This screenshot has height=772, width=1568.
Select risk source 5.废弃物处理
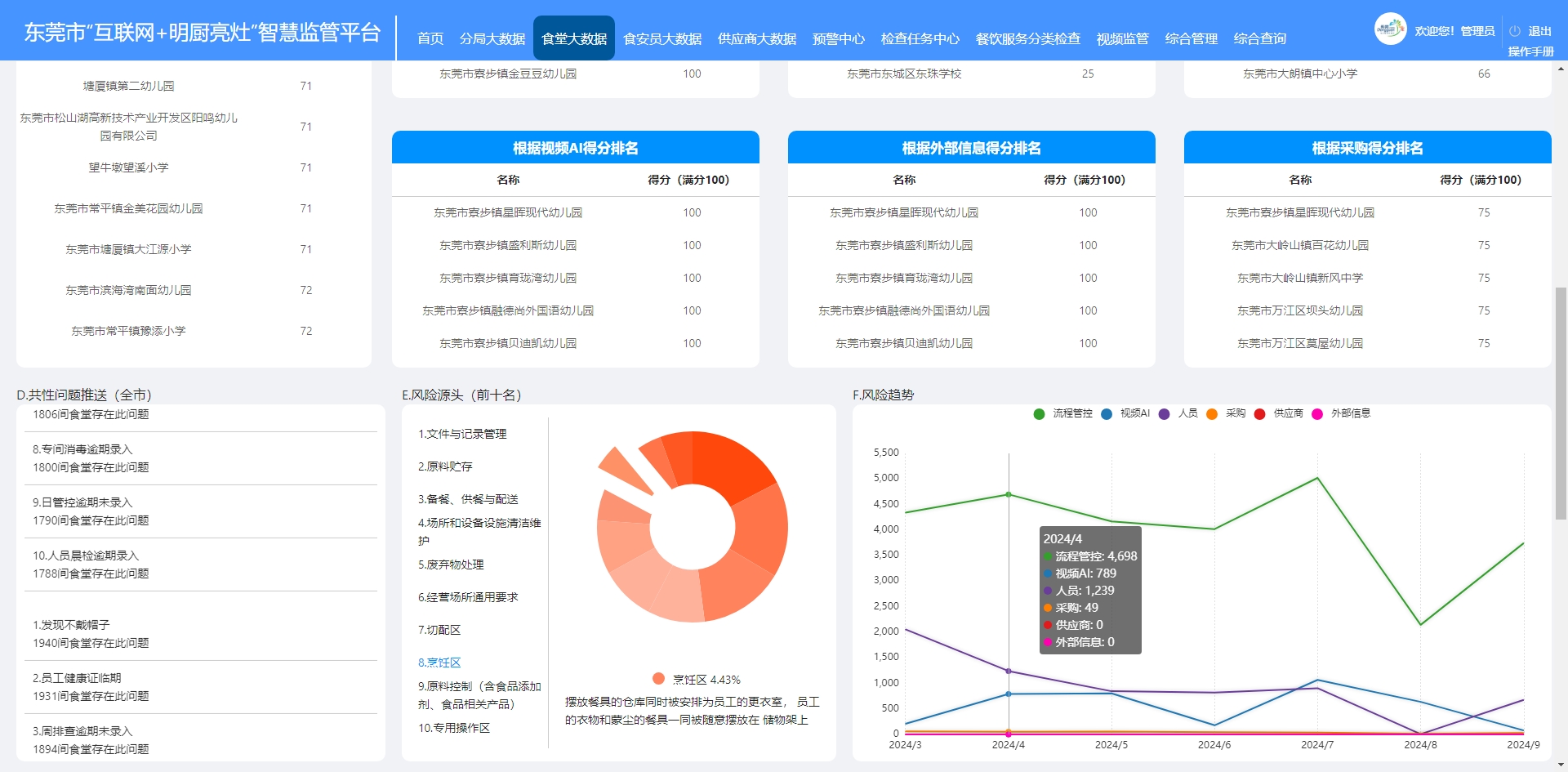pyautogui.click(x=451, y=564)
